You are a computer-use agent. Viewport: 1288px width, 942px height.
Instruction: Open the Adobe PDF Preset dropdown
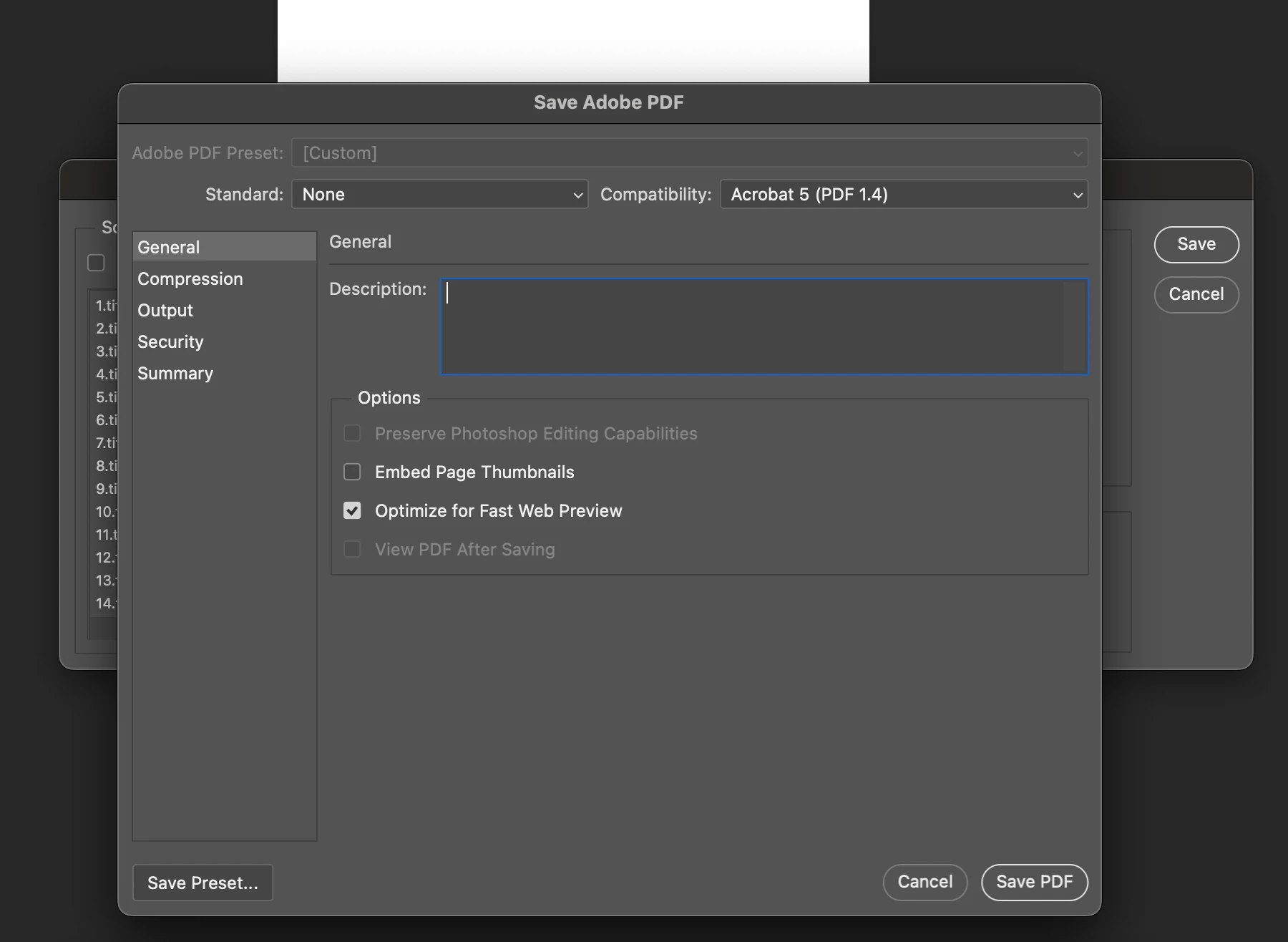(x=690, y=152)
